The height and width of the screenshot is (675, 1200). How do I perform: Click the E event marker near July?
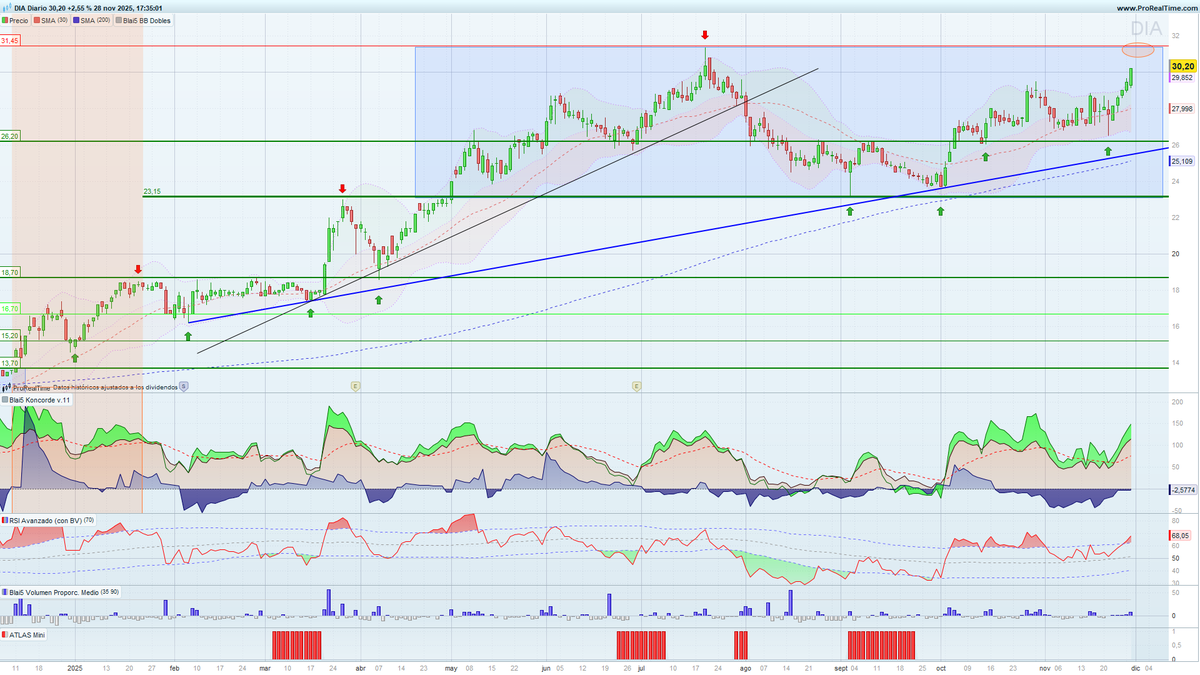pos(635,385)
